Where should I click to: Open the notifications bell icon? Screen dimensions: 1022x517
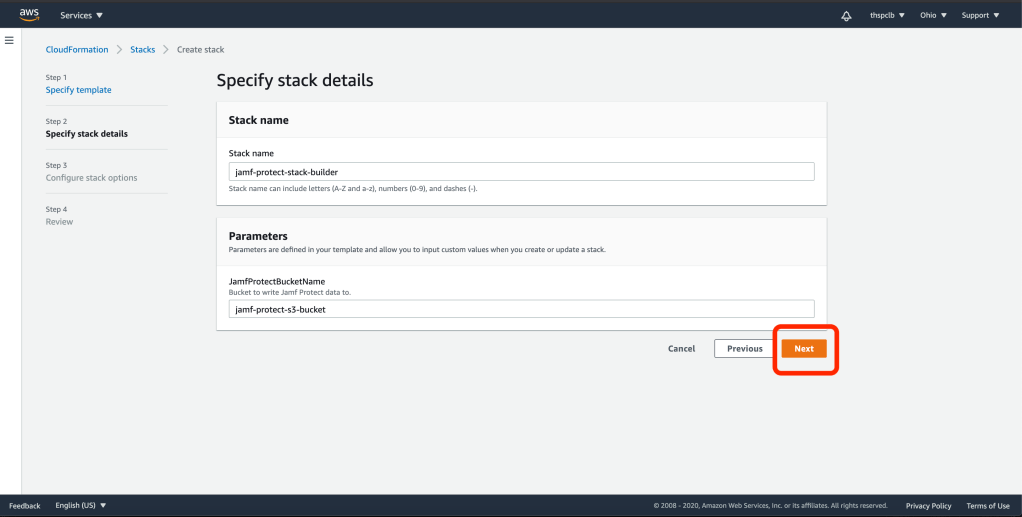tap(846, 16)
